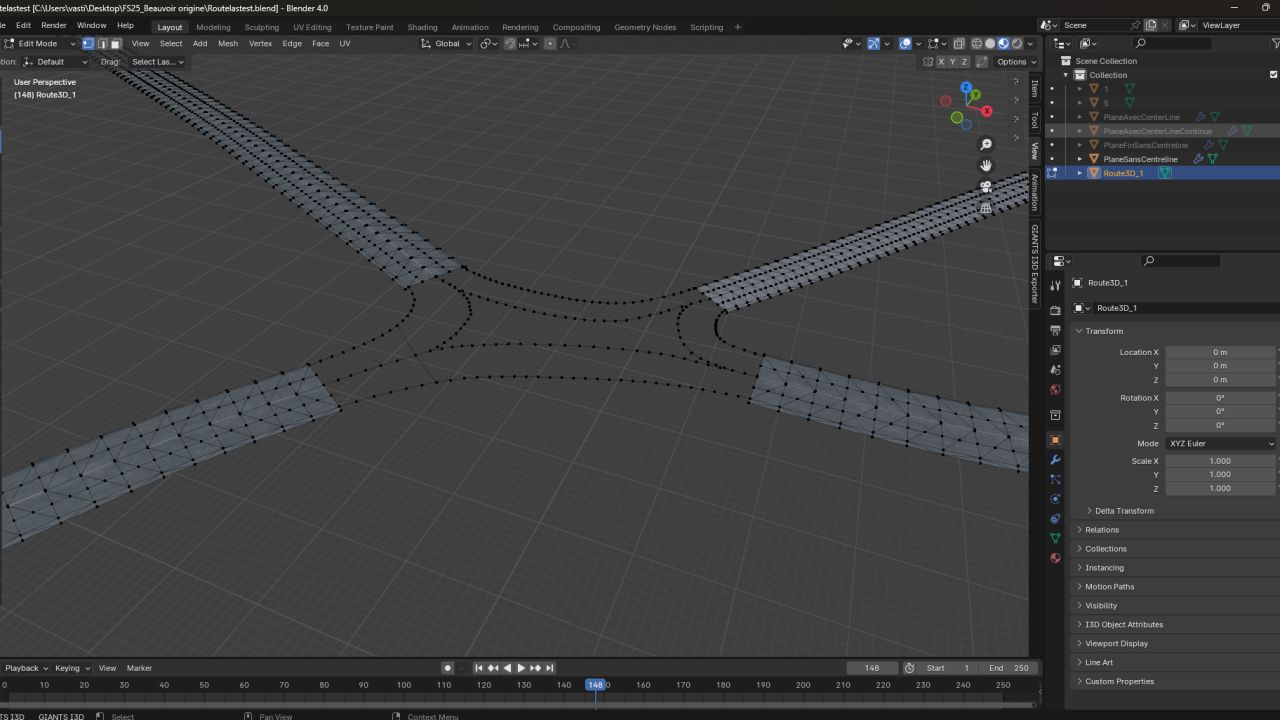Open the UV Editing workspace tab
Image resolution: width=1280 pixels, height=720 pixels.
tap(312, 27)
